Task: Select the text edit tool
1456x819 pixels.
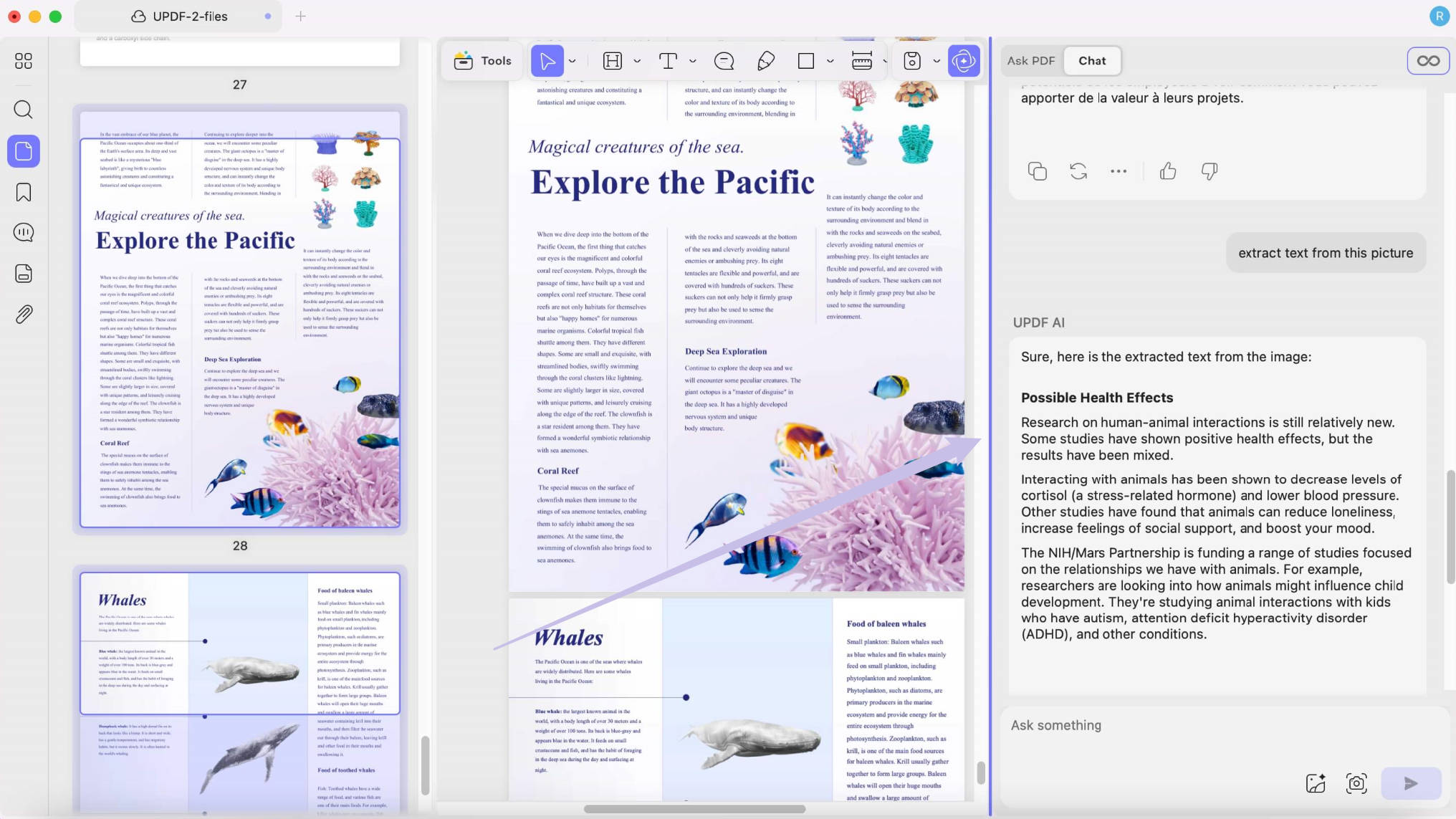Action: coord(668,61)
